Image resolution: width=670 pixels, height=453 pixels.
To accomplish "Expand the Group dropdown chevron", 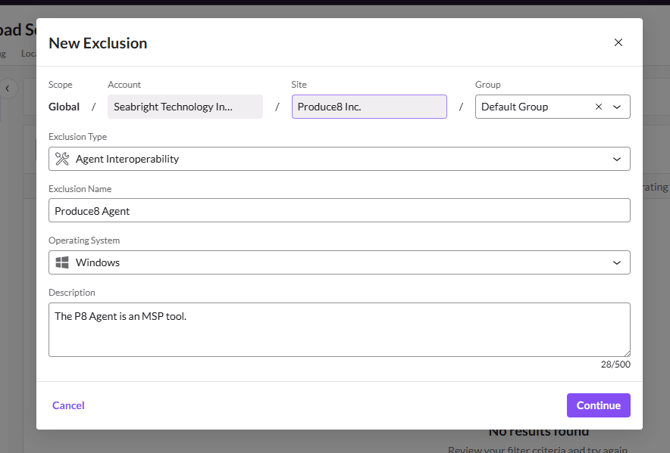I will pos(617,107).
